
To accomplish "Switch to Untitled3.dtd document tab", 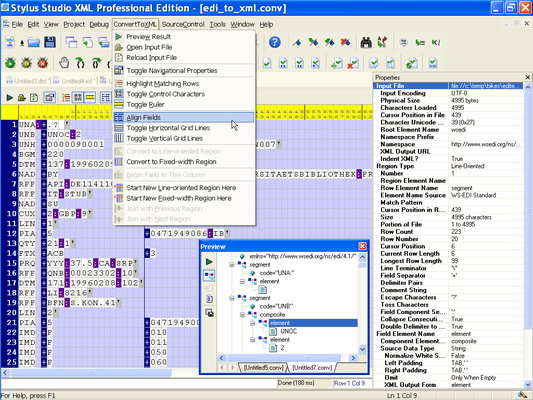I will click(28, 81).
